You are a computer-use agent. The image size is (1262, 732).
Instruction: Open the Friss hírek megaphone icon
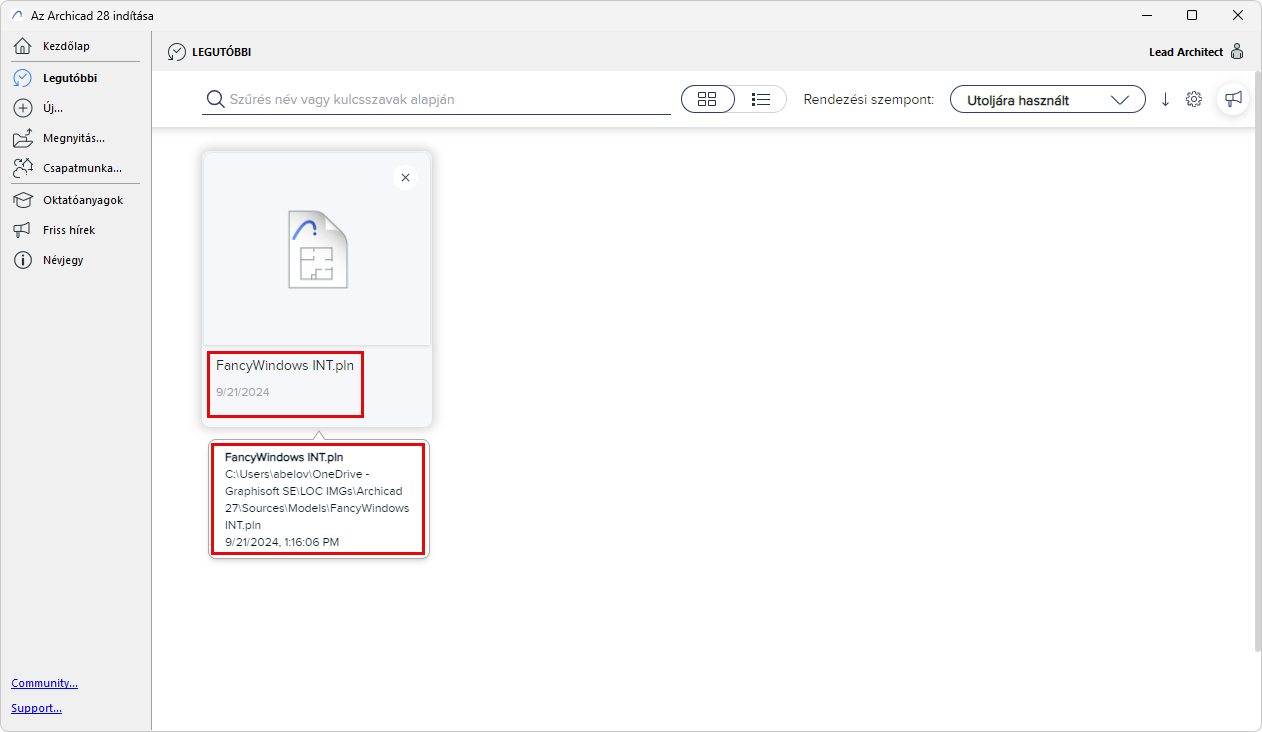[x=23, y=230]
